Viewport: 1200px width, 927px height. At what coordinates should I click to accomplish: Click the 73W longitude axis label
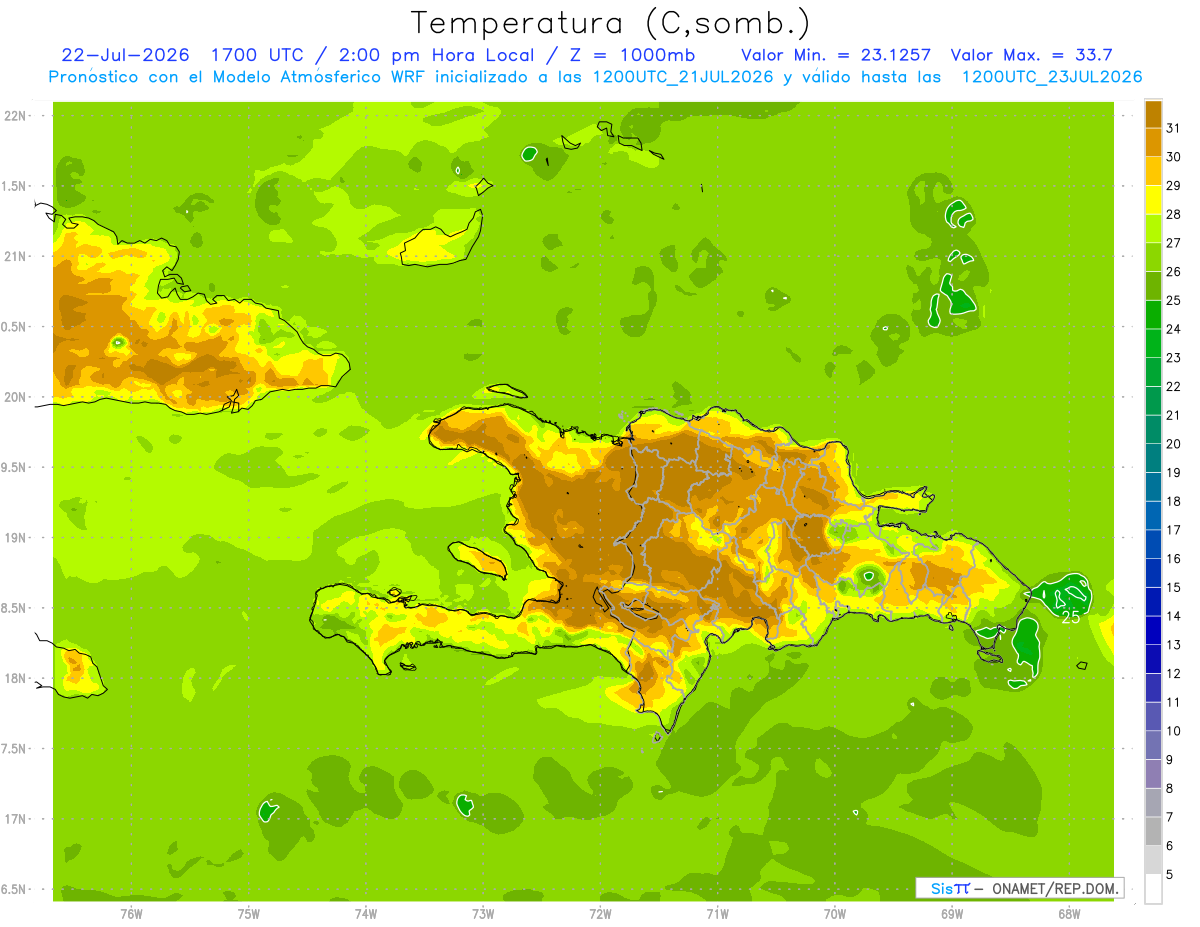point(483,913)
